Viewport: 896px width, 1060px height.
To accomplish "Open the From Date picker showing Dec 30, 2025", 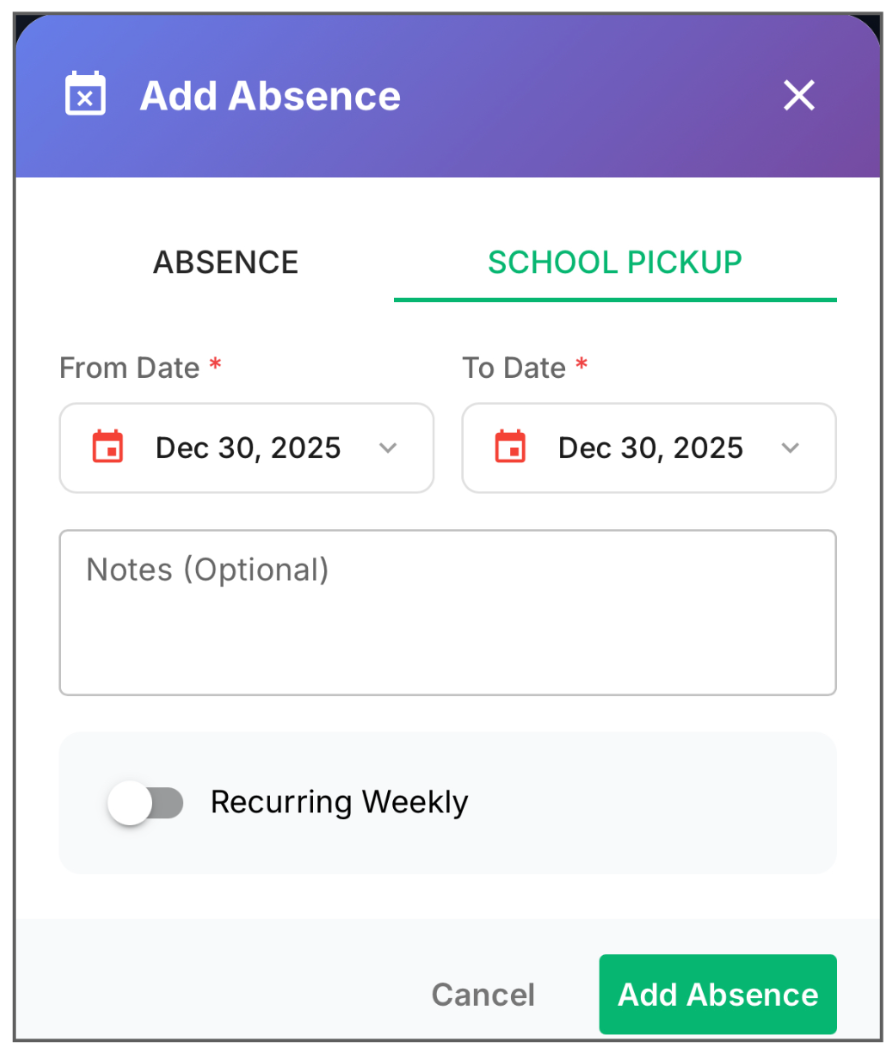I will 247,448.
